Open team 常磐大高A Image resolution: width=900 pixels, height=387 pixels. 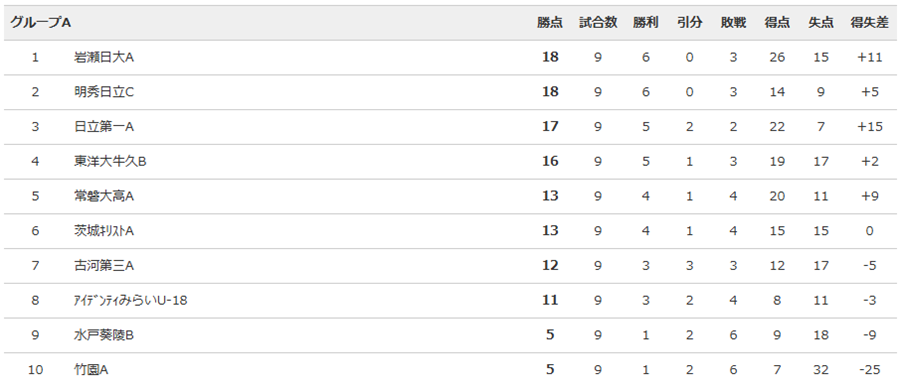pyautogui.click(x=104, y=196)
